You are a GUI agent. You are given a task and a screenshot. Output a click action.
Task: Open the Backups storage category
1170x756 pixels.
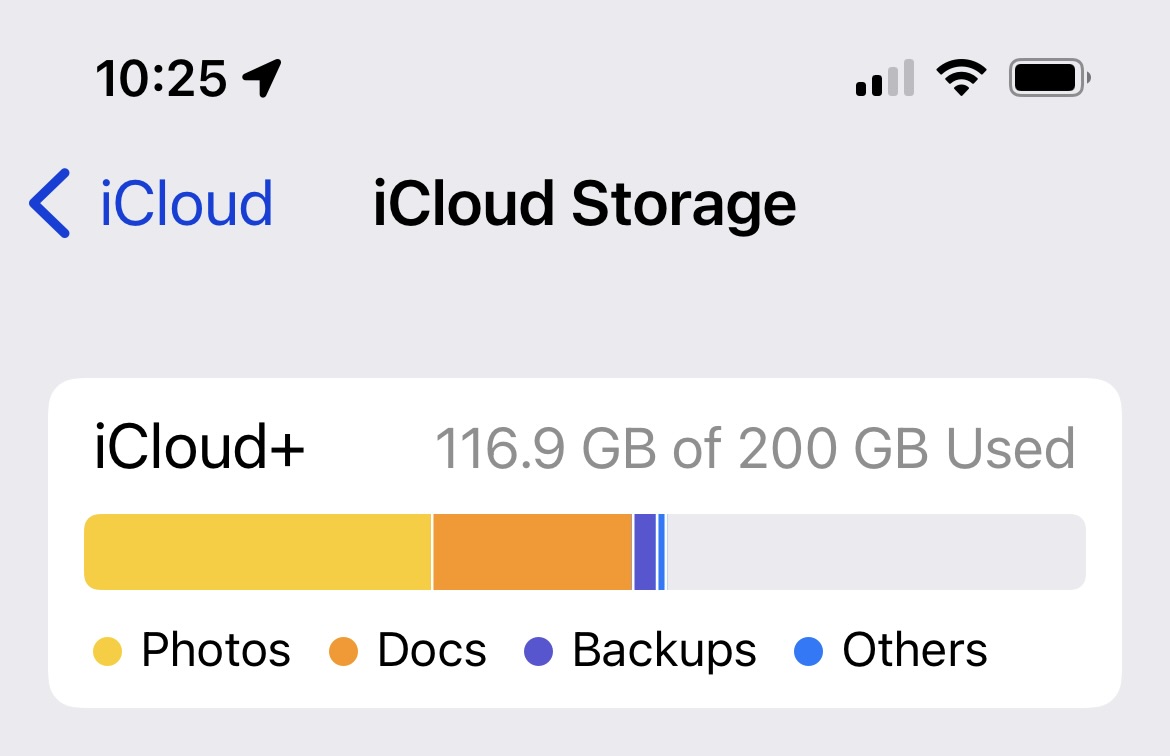coord(662,650)
